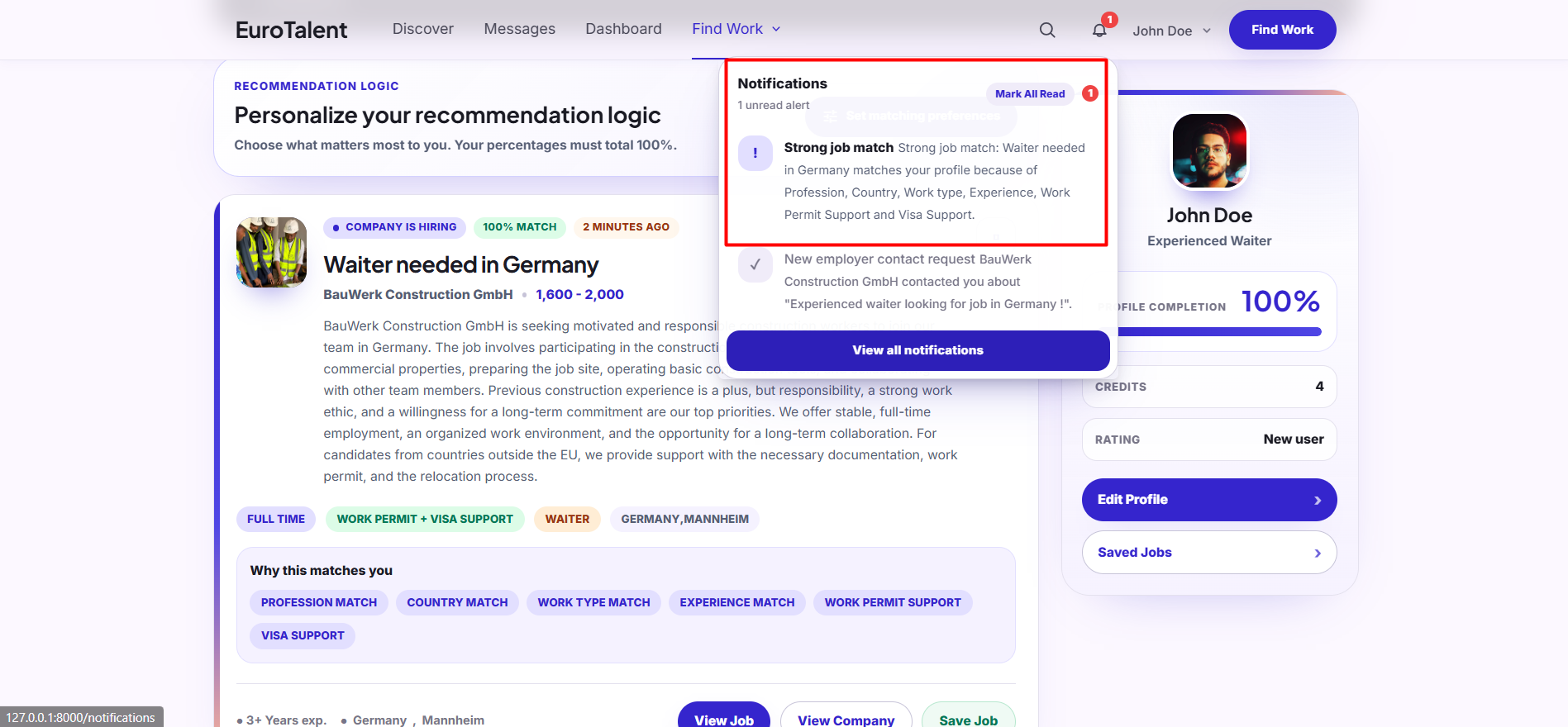The width and height of the screenshot is (1568, 727).
Task: Click the Credits value 4
Action: [1319, 387]
